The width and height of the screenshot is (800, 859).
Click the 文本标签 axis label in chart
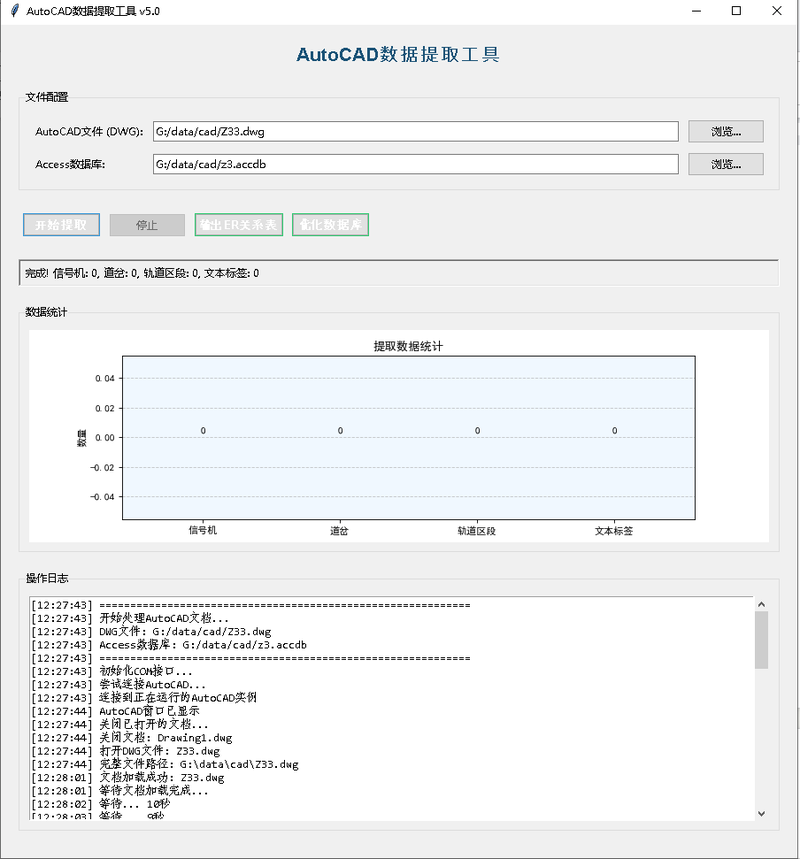pos(614,530)
